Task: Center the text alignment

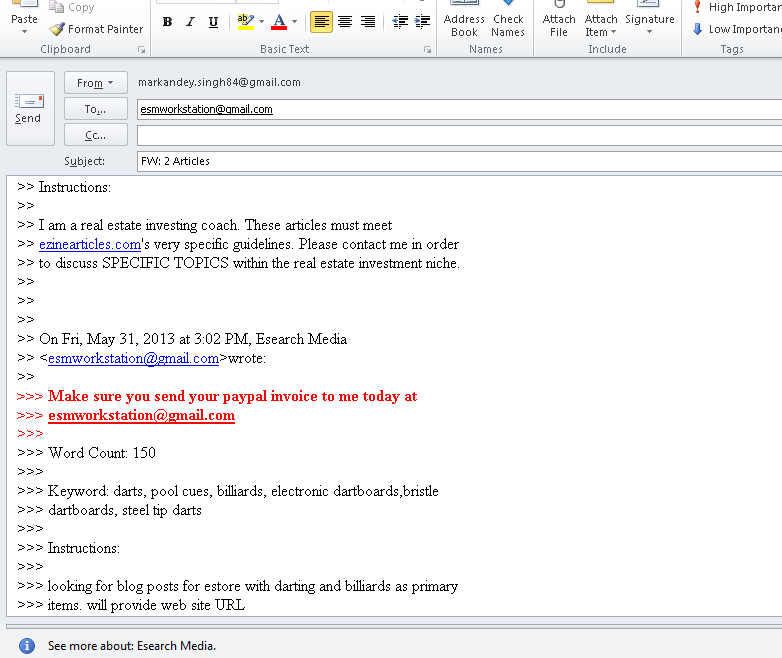Action: (x=345, y=22)
